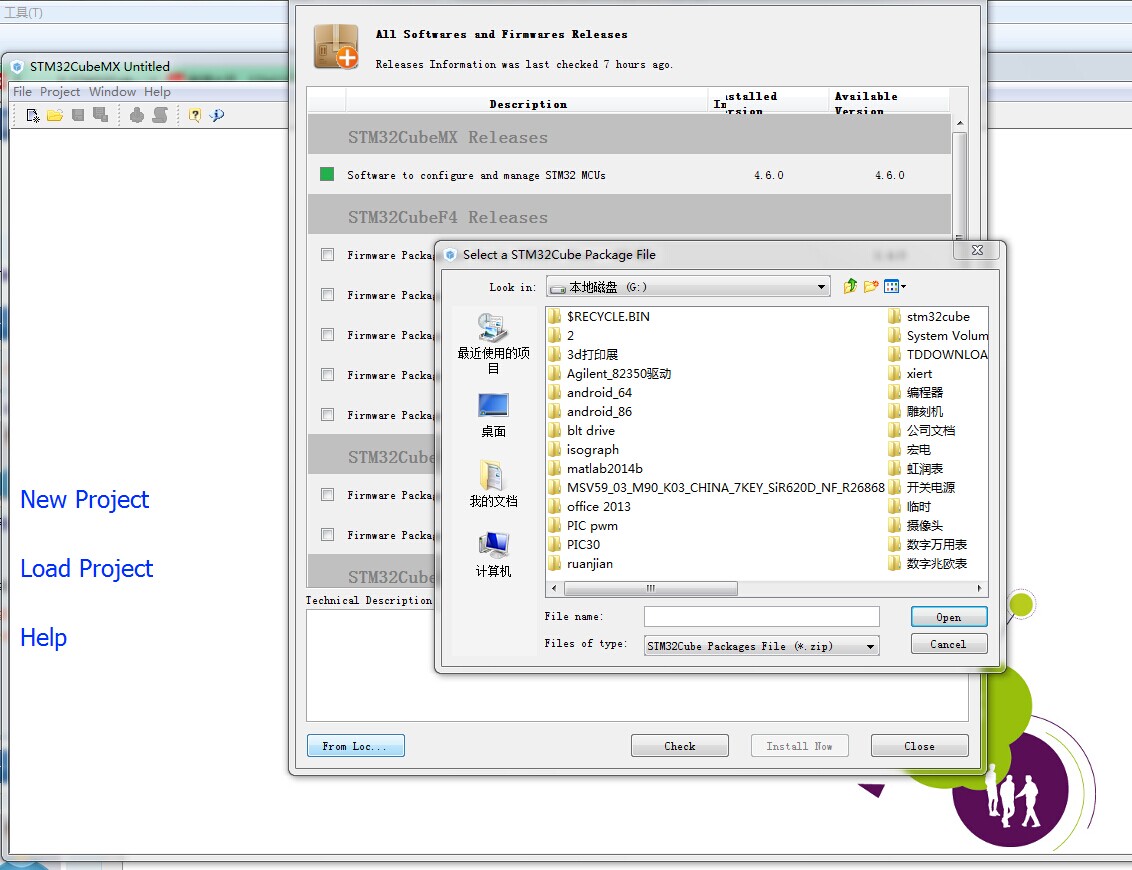Click the Check for Updates toolbar icon
This screenshot has height=870, width=1132.
(217, 115)
